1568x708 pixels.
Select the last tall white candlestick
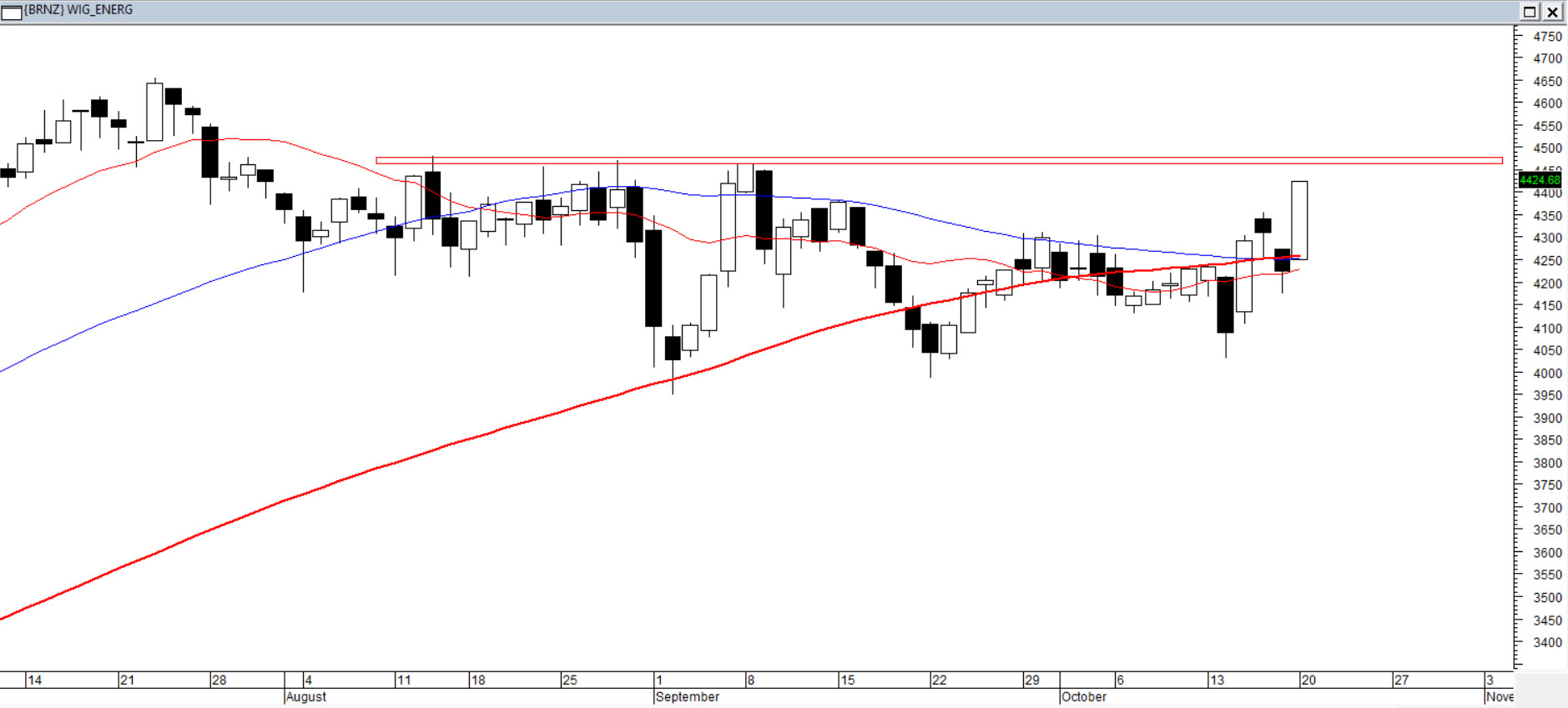pyautogui.click(x=1299, y=220)
